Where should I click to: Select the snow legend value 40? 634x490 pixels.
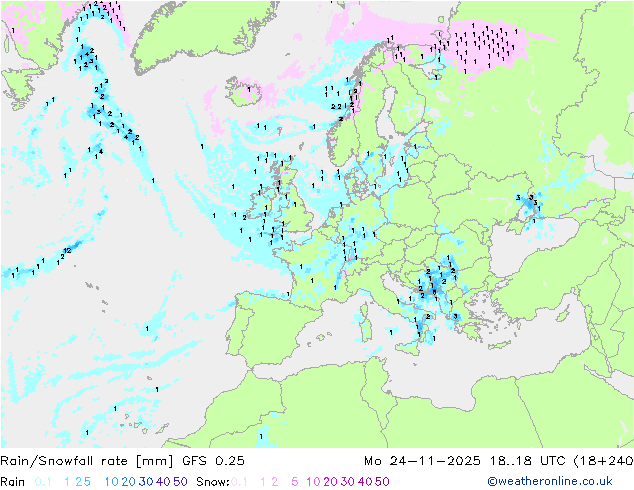pos(365,482)
